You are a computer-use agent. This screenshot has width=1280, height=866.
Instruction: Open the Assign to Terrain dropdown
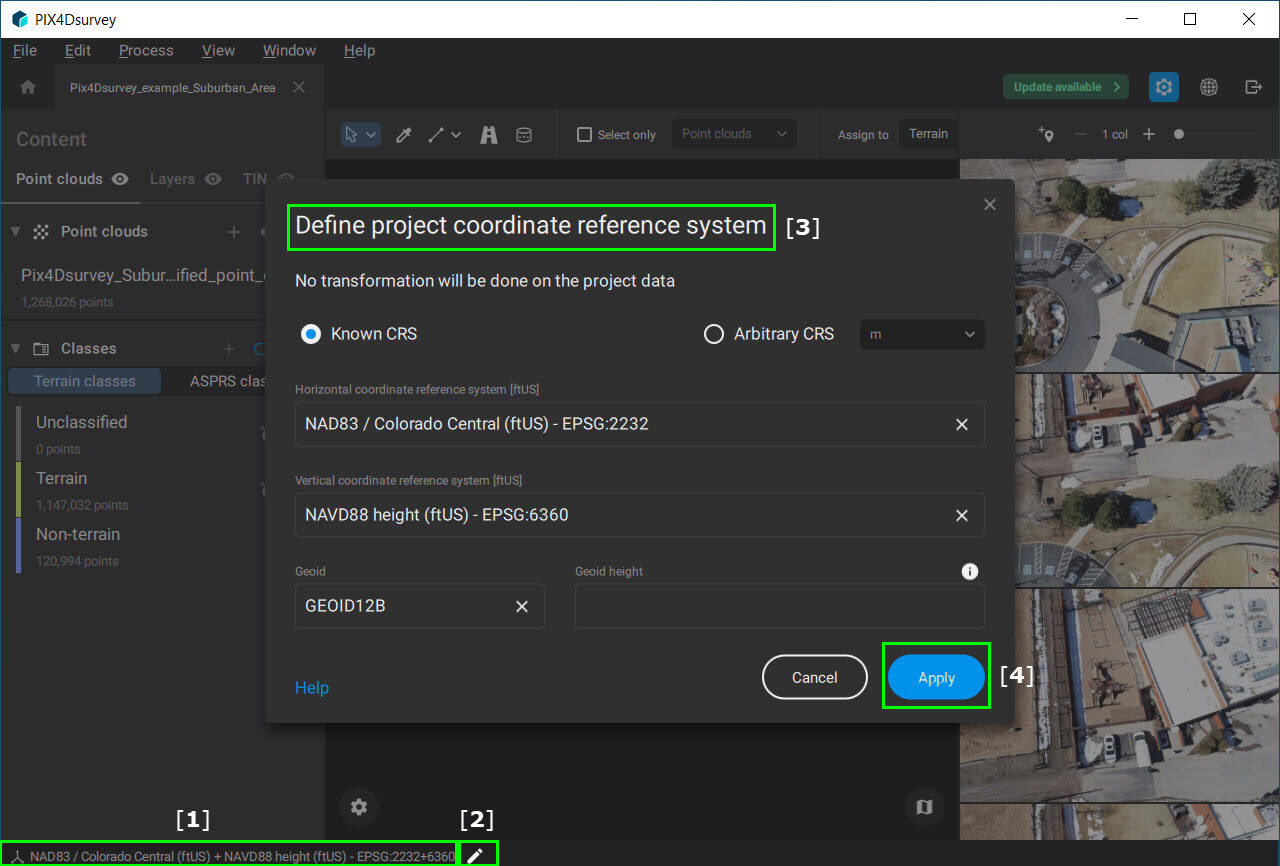[928, 134]
